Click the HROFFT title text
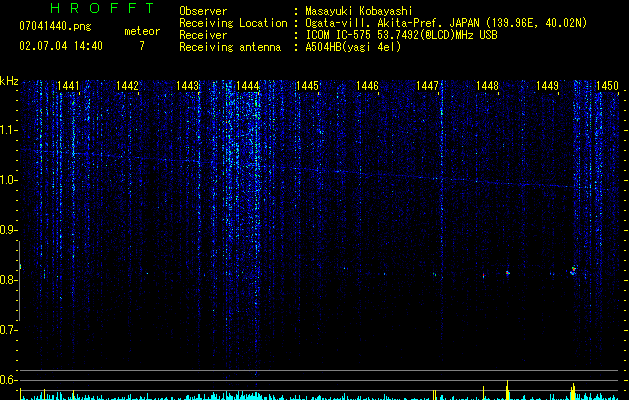This screenshot has width=629, height=400. click(x=102, y=8)
